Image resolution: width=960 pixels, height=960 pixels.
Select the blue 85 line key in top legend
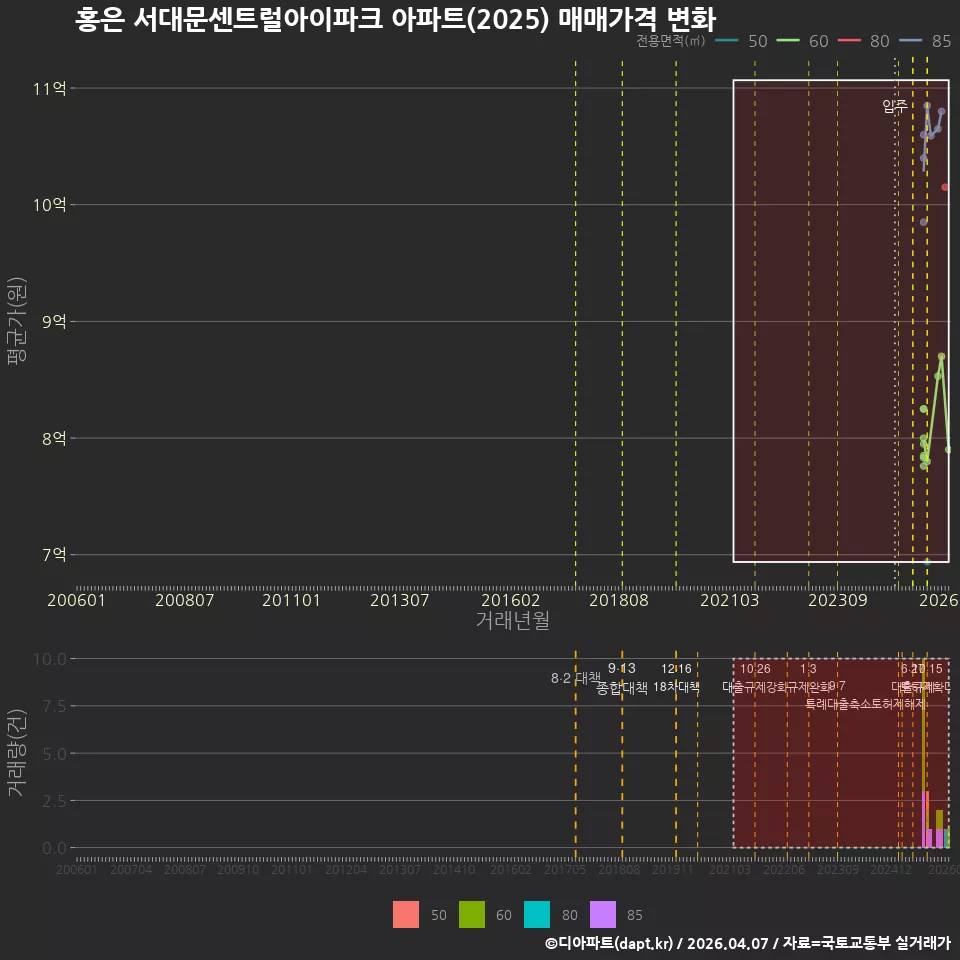tap(910, 41)
